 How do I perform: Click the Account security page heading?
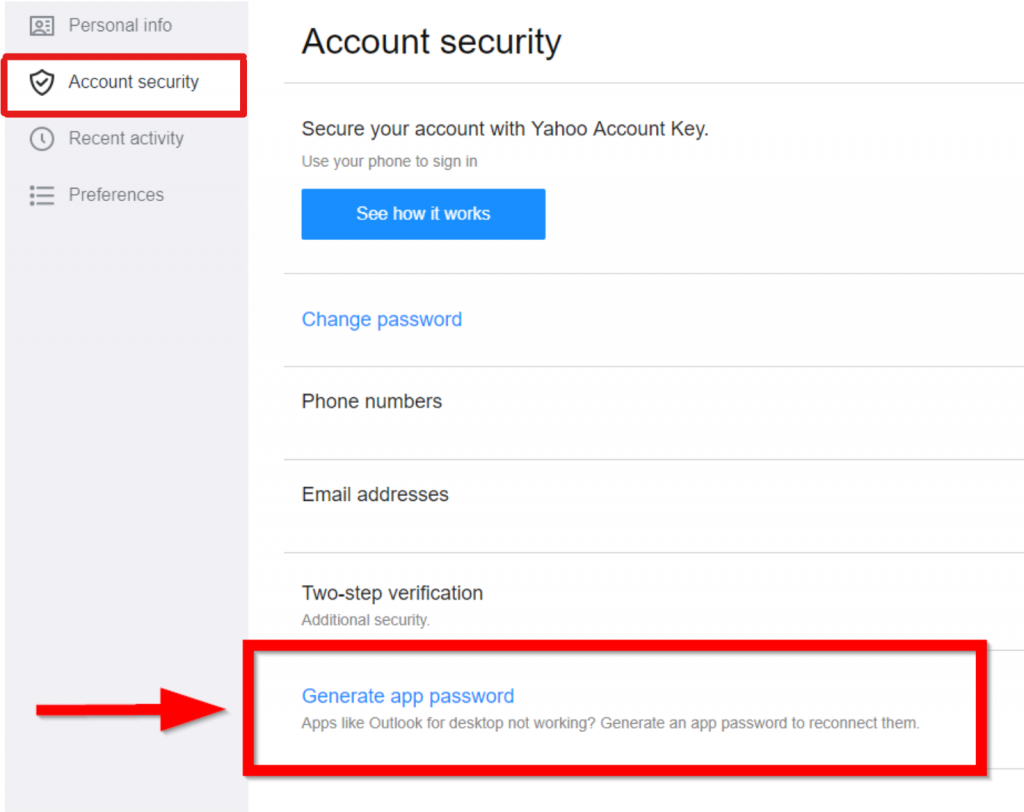point(431,42)
